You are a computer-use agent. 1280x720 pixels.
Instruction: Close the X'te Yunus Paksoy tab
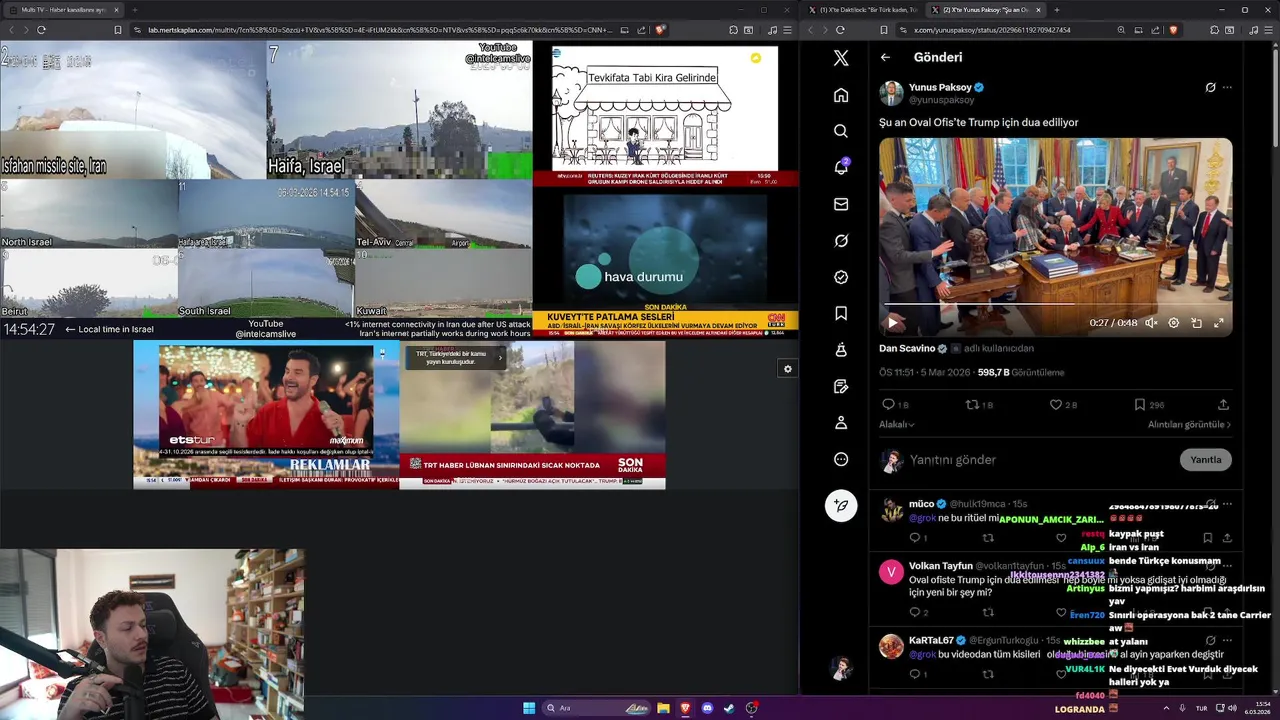(x=1038, y=10)
